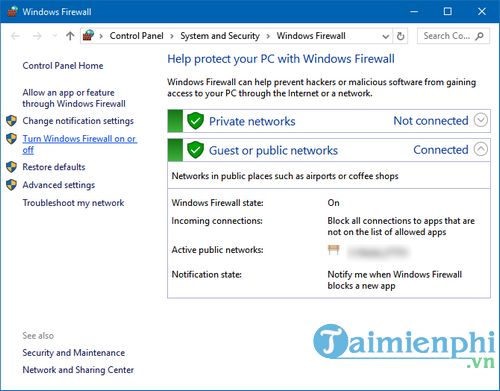The width and height of the screenshot is (500, 391).
Task: Click the Incoming connections label
Action: pyautogui.click(x=217, y=221)
